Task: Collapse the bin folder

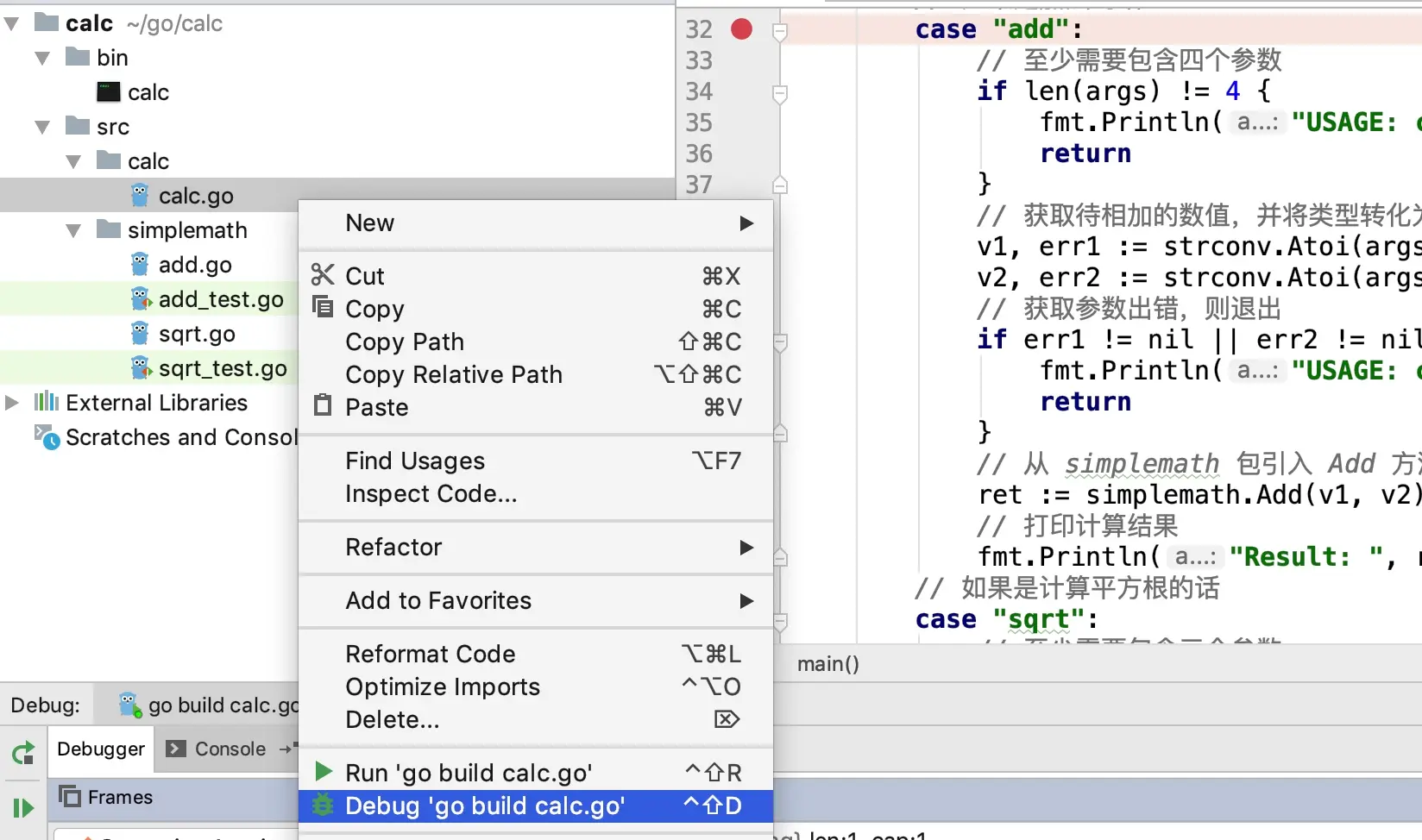Action: [x=43, y=59]
